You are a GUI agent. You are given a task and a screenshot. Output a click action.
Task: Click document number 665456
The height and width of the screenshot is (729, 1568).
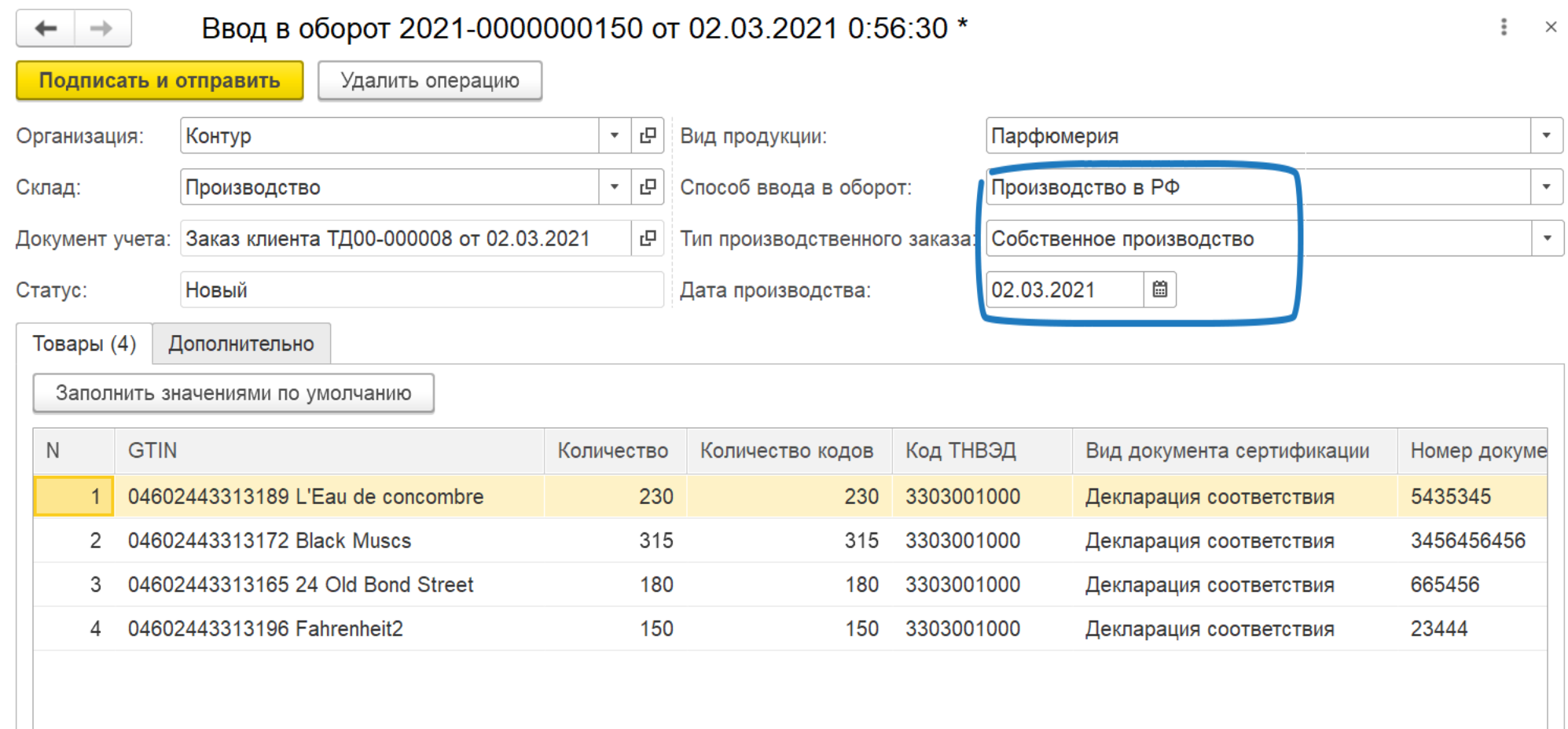tap(1445, 584)
